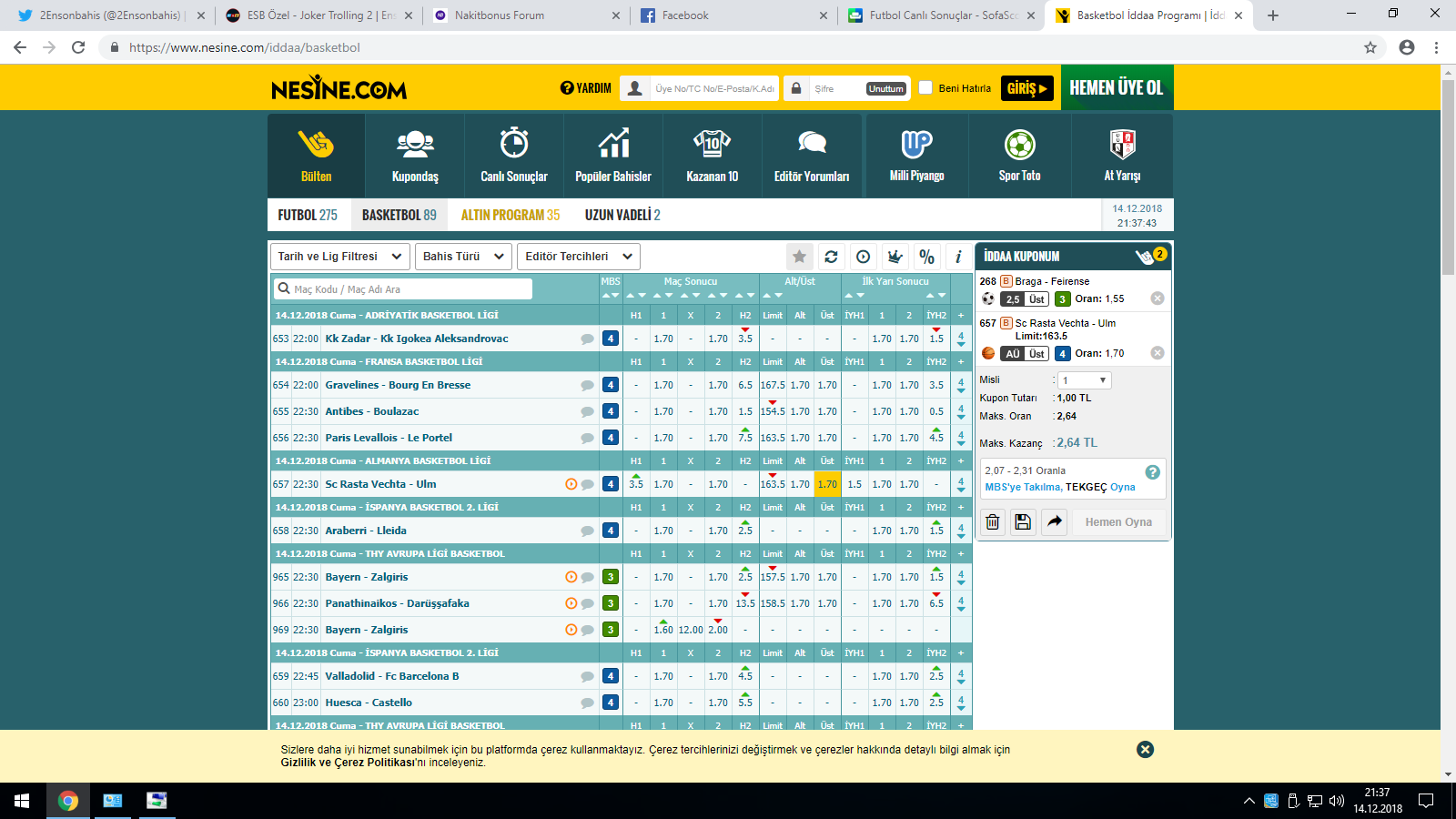Expand more bets for Kk Zadar row

[x=961, y=339]
